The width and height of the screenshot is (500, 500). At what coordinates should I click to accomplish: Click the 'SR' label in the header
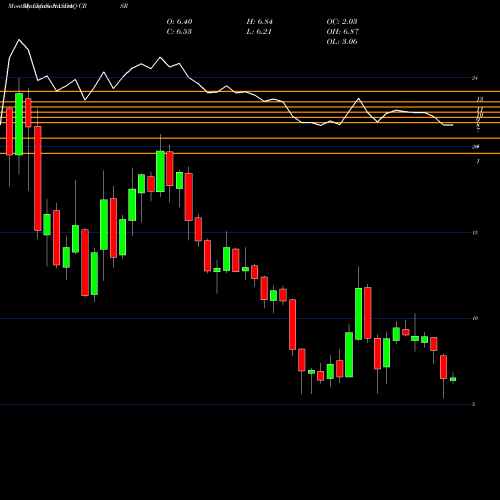pos(124,6)
